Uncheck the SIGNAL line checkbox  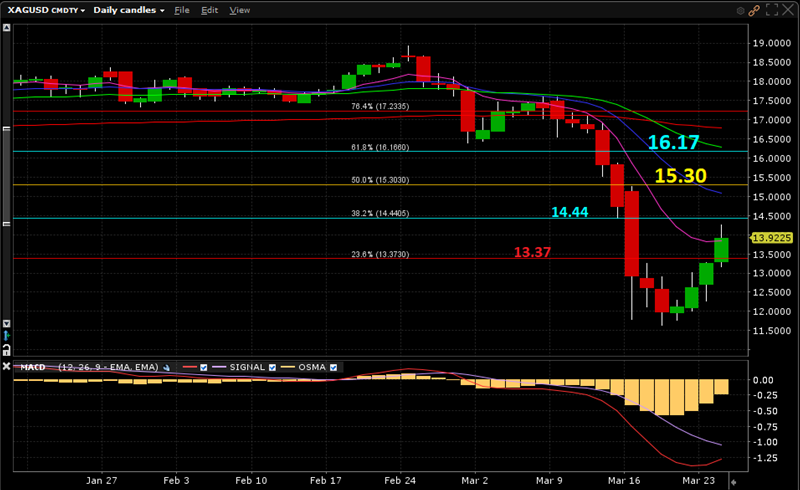tap(272, 368)
